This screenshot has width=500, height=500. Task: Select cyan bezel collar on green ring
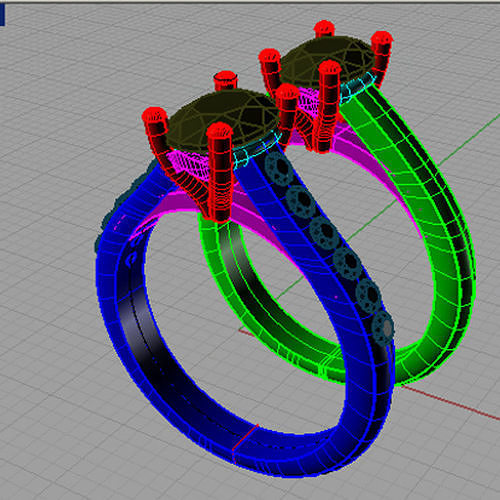[x=358, y=85]
